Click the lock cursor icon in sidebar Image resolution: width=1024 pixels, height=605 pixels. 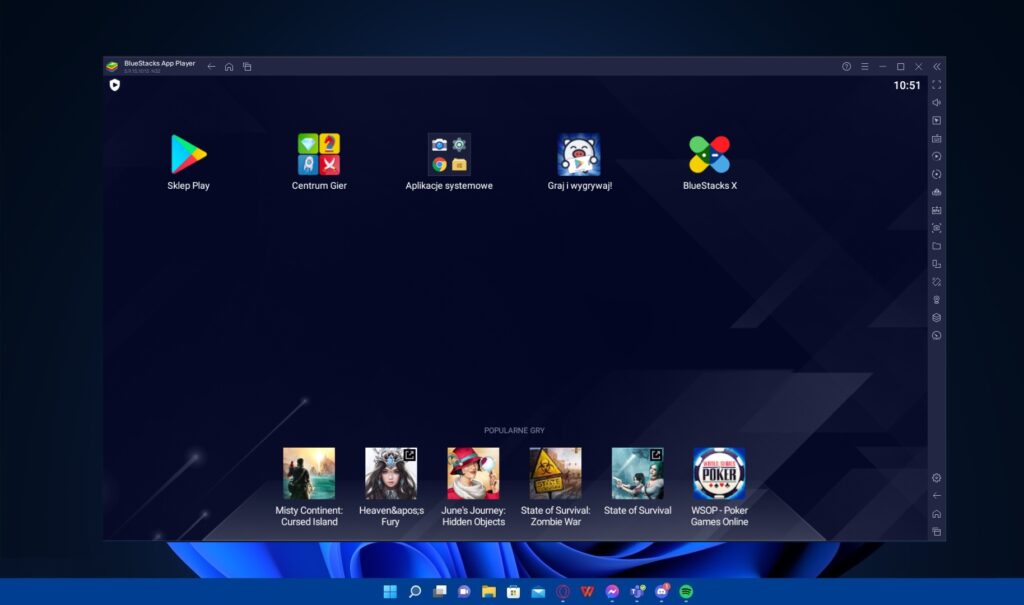936,121
